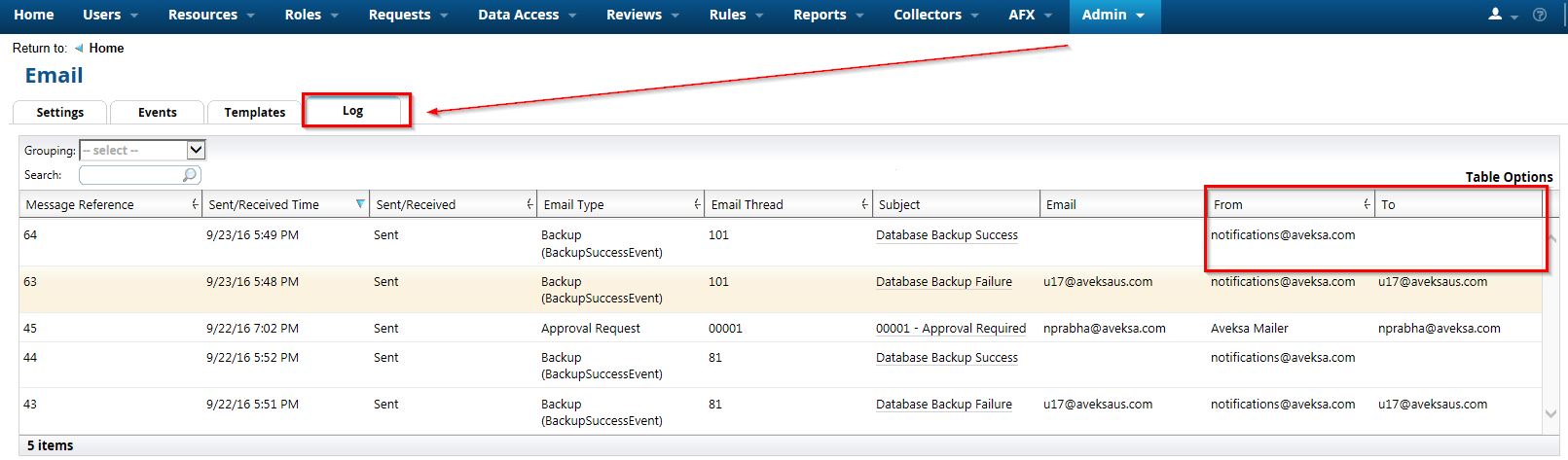
Task: Click the user profile icon in top bar
Action: (1495, 15)
